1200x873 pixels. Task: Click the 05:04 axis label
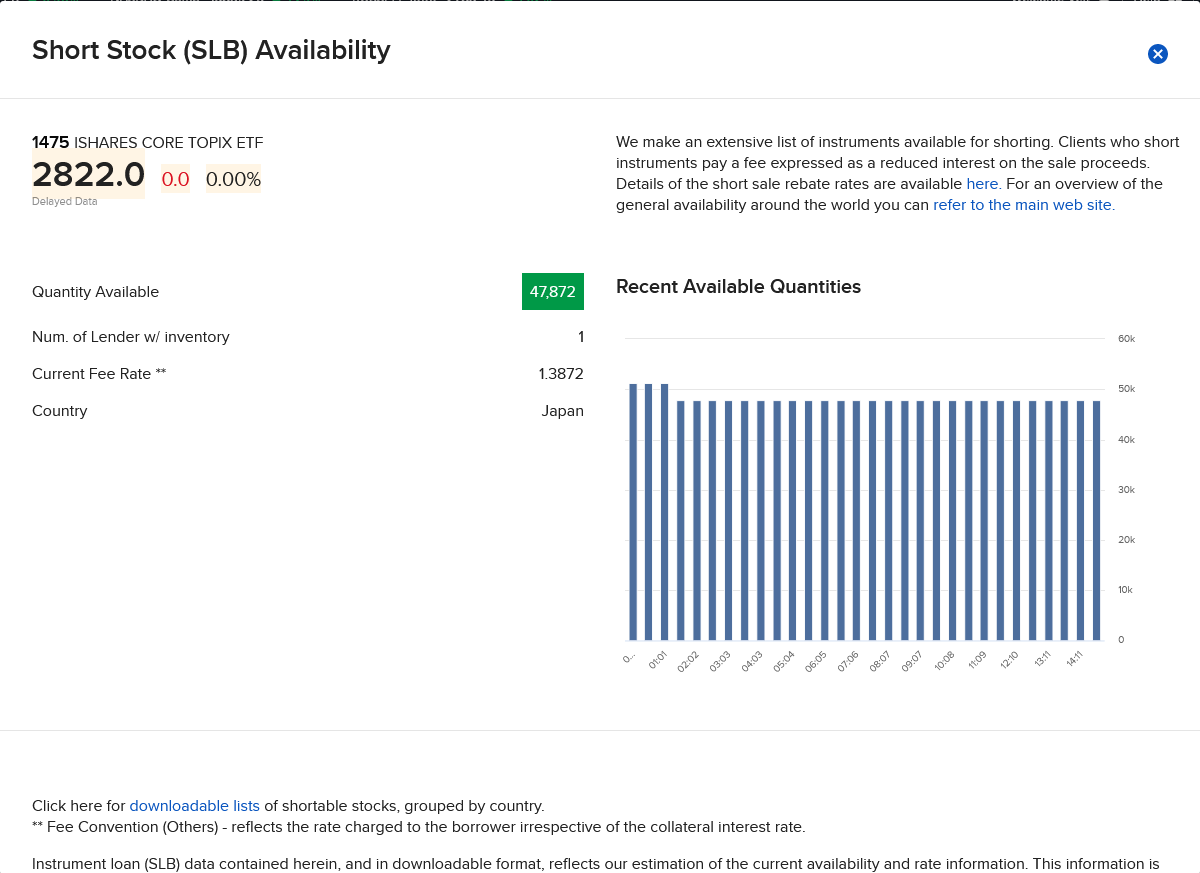pyautogui.click(x=785, y=661)
